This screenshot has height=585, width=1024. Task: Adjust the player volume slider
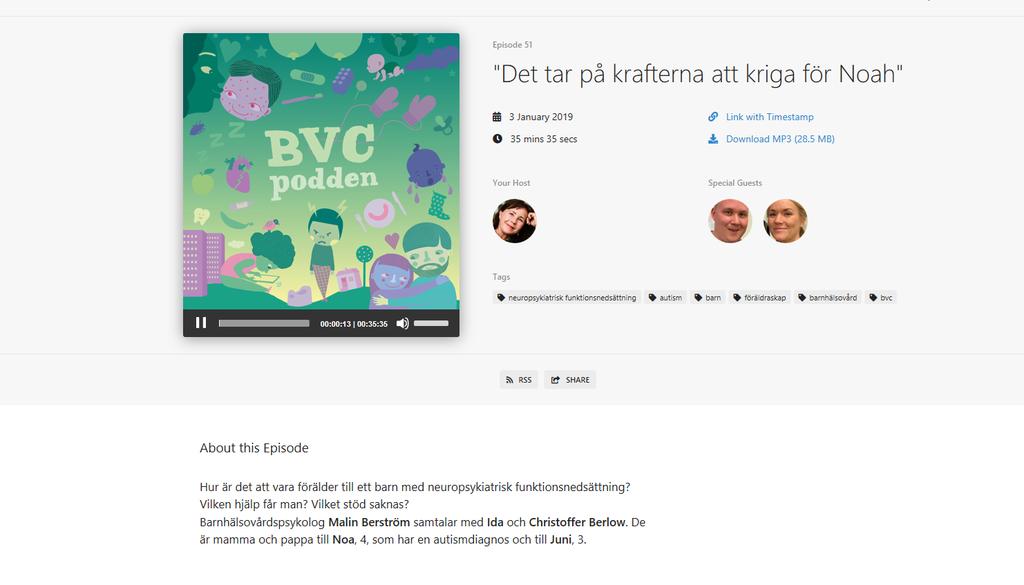[431, 323]
